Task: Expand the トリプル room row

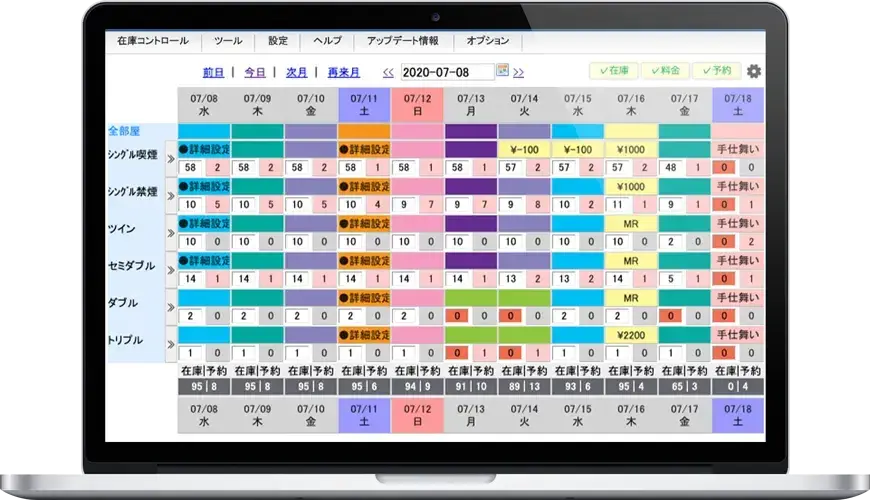Action: 171,345
